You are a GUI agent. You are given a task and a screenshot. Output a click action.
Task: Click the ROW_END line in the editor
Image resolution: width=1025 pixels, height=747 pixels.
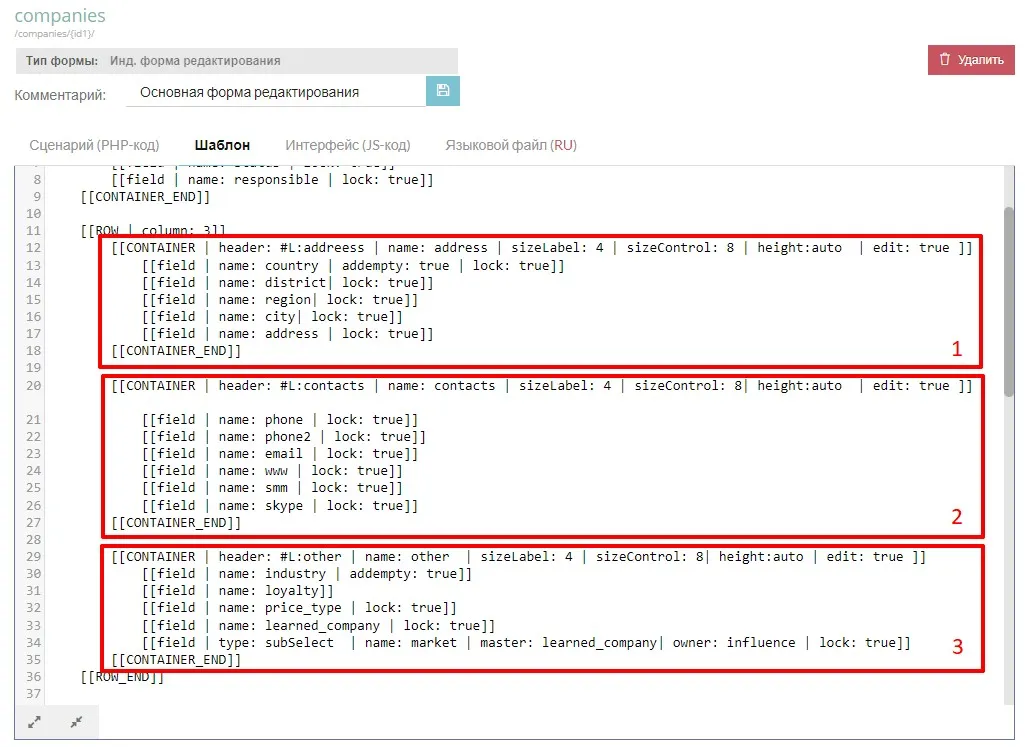[x=122, y=677]
